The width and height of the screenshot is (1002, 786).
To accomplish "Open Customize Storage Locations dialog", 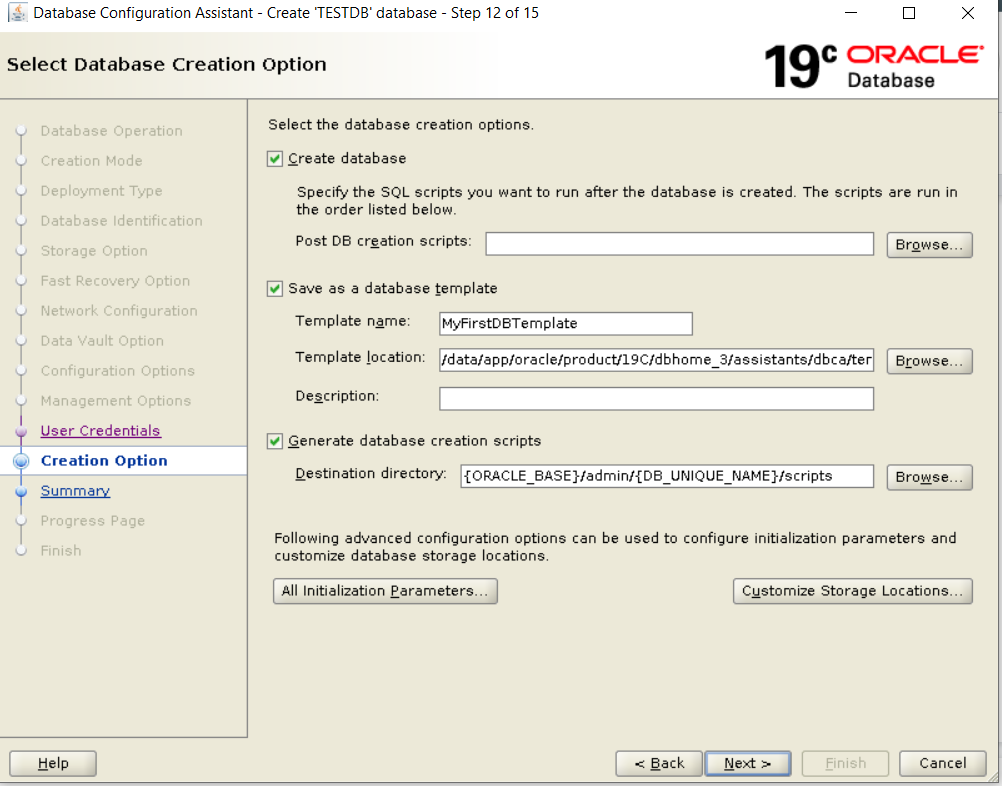I will [x=852, y=591].
